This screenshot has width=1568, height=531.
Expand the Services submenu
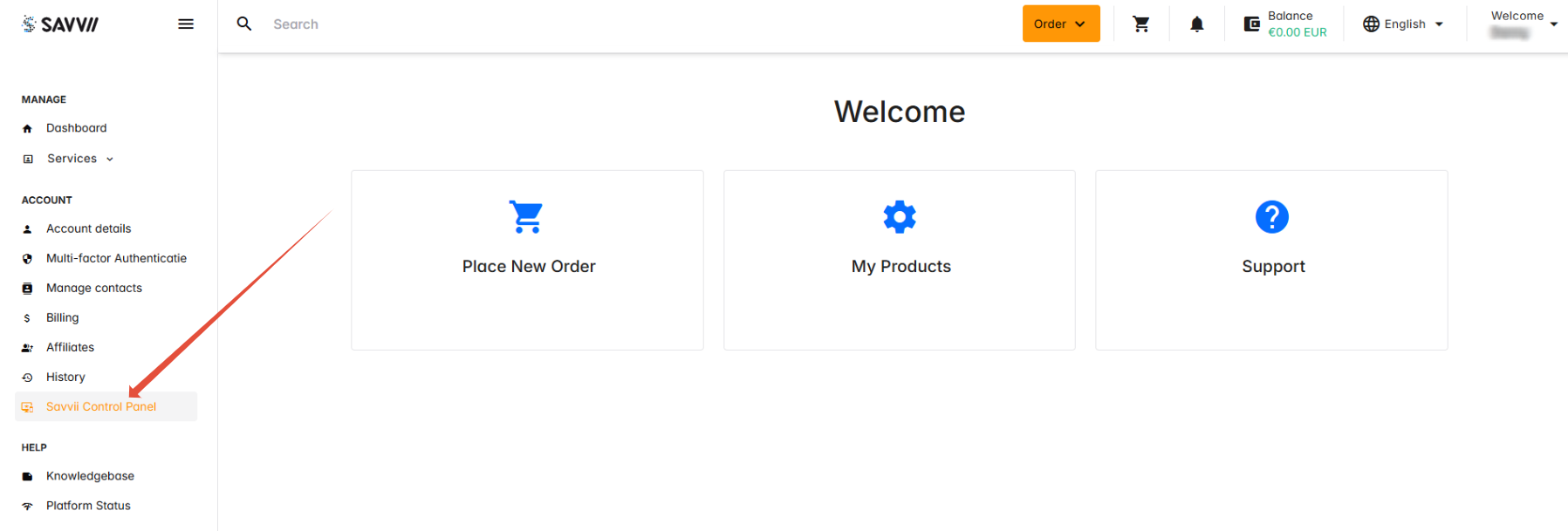[80, 159]
